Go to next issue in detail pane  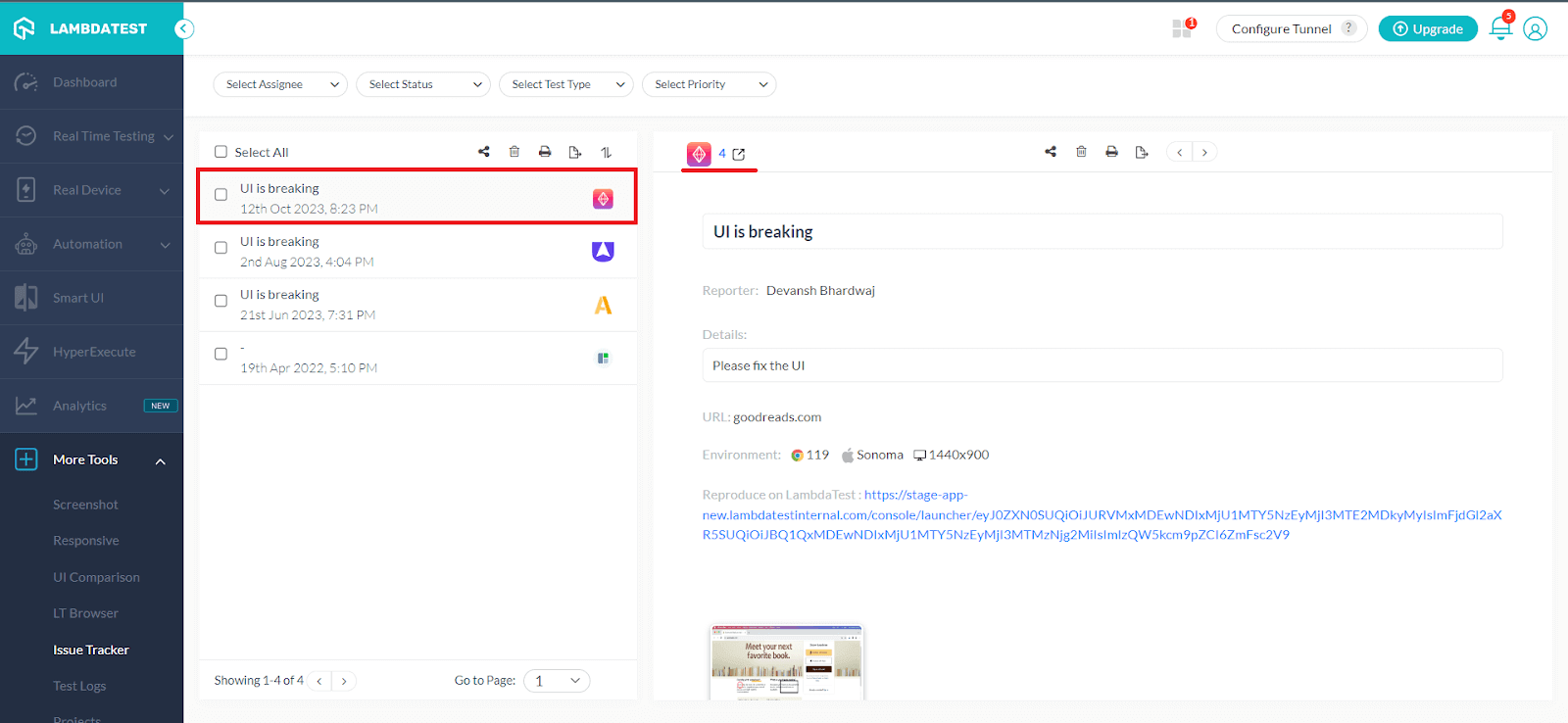pos(1204,152)
